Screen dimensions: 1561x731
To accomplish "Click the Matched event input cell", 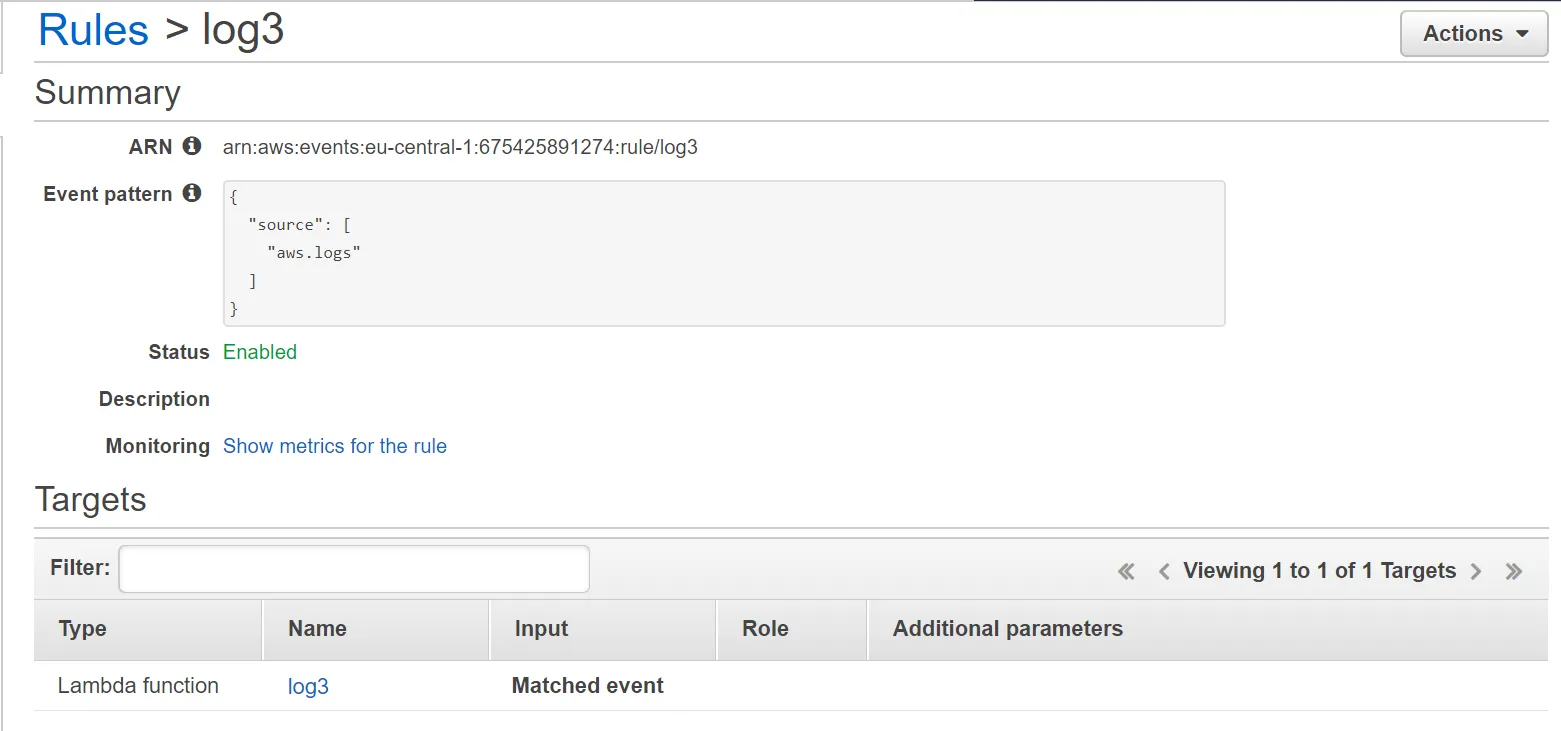I will click(587, 686).
